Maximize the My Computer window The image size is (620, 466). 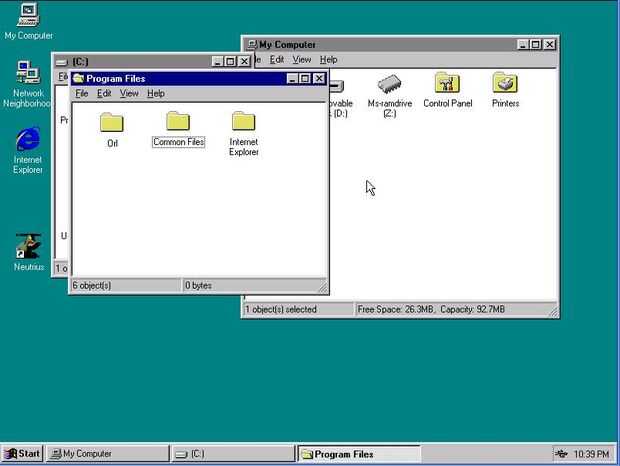(535, 45)
